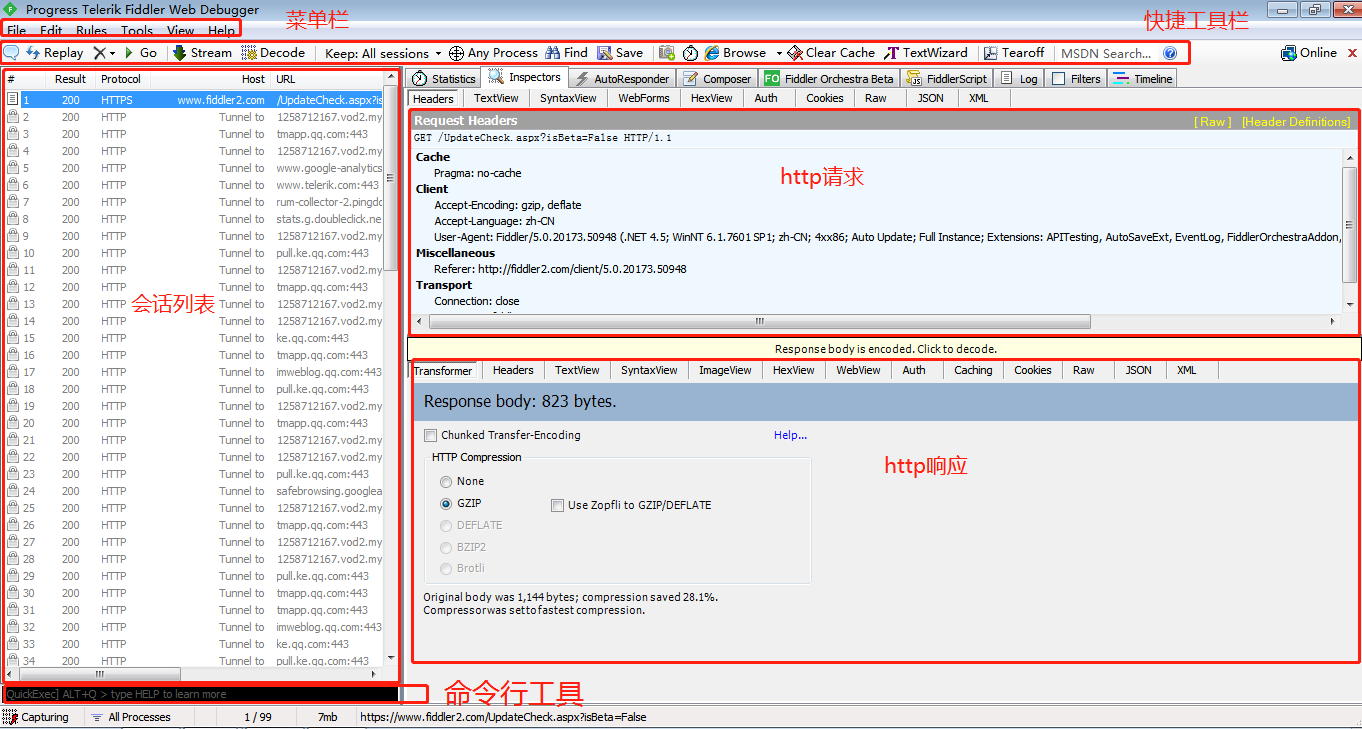Click the [Raw] link in Request Headers
Viewport: 1362px width, 729px height.
1213,121
